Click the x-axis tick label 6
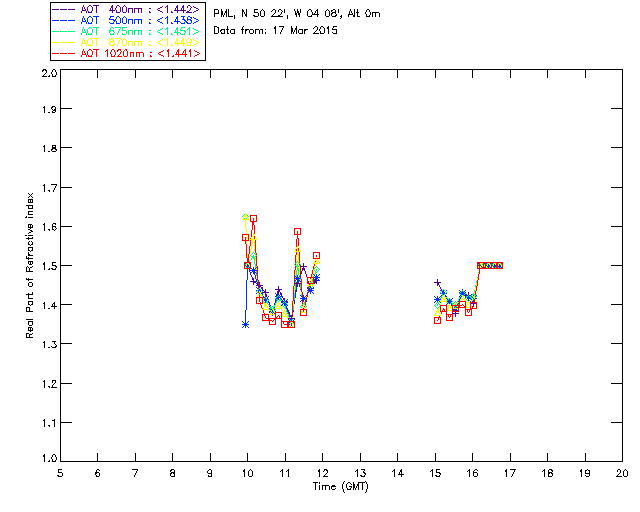The height and width of the screenshot is (512, 640). click(98, 473)
